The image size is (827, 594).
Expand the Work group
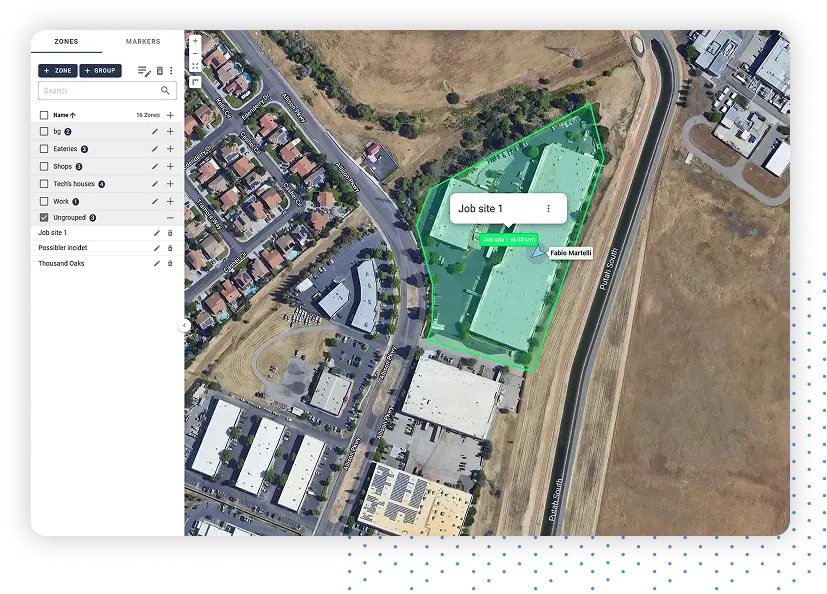(170, 202)
